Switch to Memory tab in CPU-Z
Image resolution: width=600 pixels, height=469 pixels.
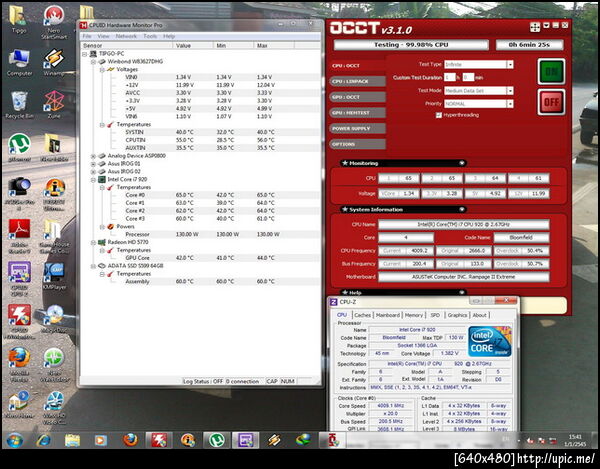(x=414, y=315)
